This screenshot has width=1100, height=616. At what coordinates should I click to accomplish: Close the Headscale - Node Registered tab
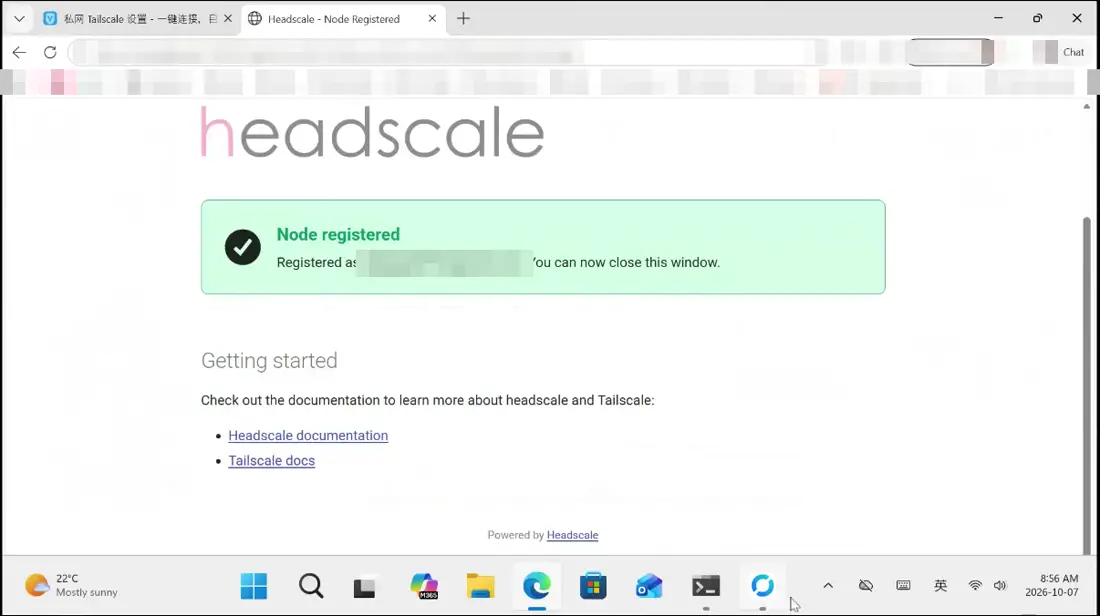tap(432, 19)
